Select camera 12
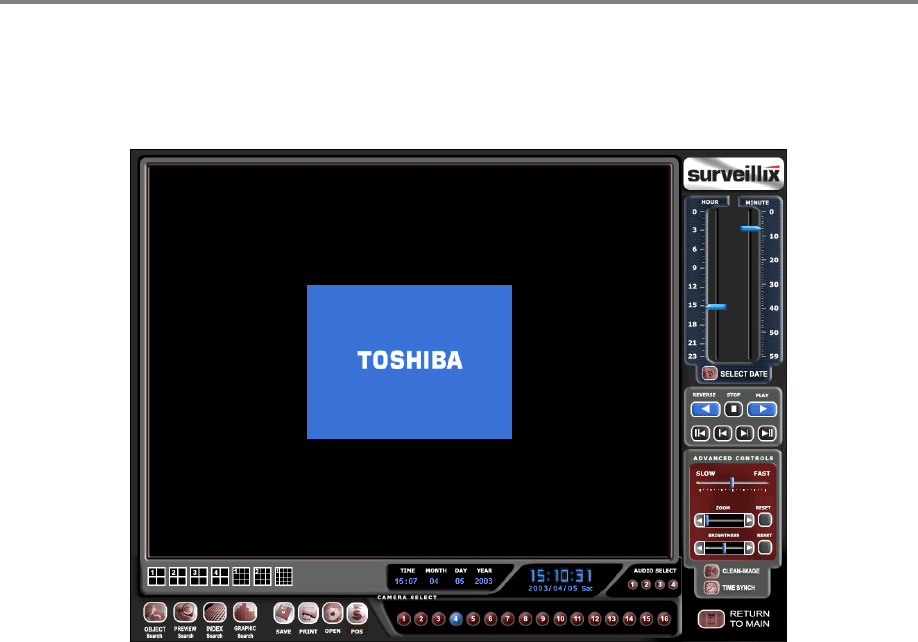918x642 pixels. [x=595, y=619]
